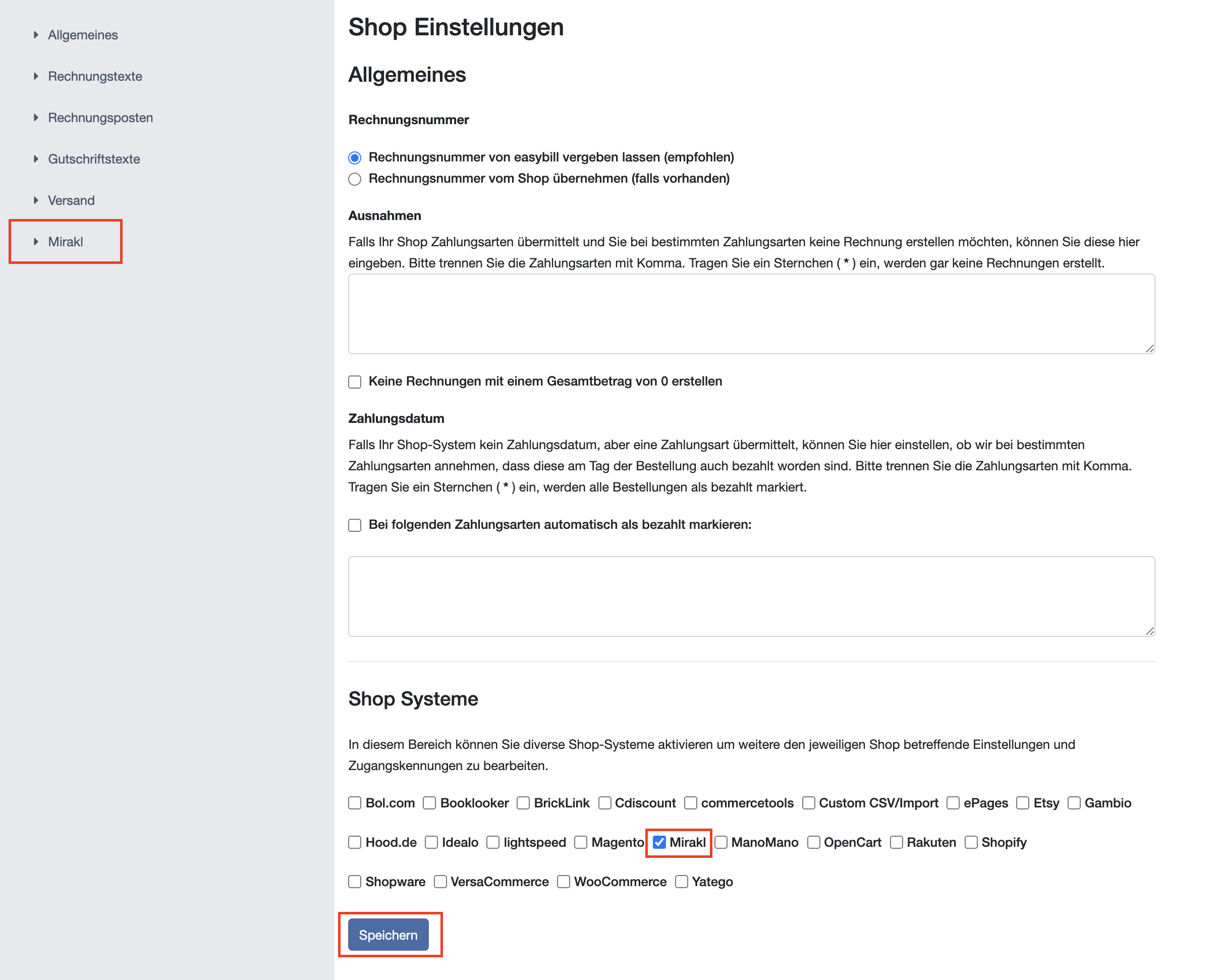
Task: Expand the Rechnungsposten sidebar arrow
Action: pos(36,118)
